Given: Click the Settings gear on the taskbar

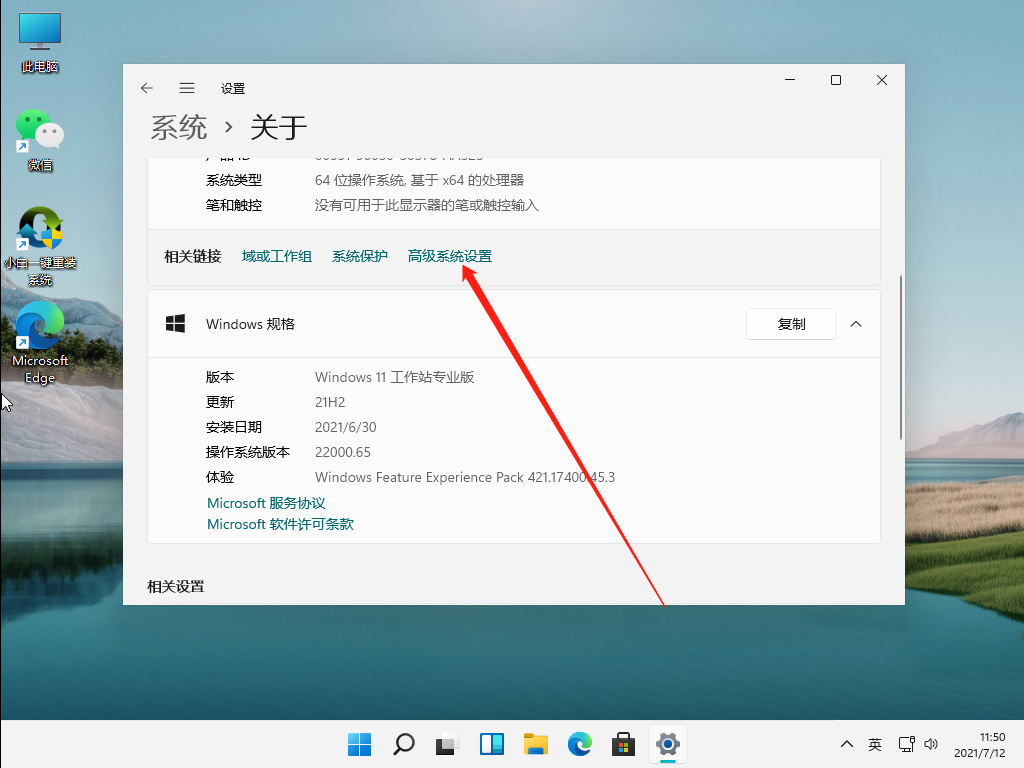Looking at the screenshot, I should [667, 744].
